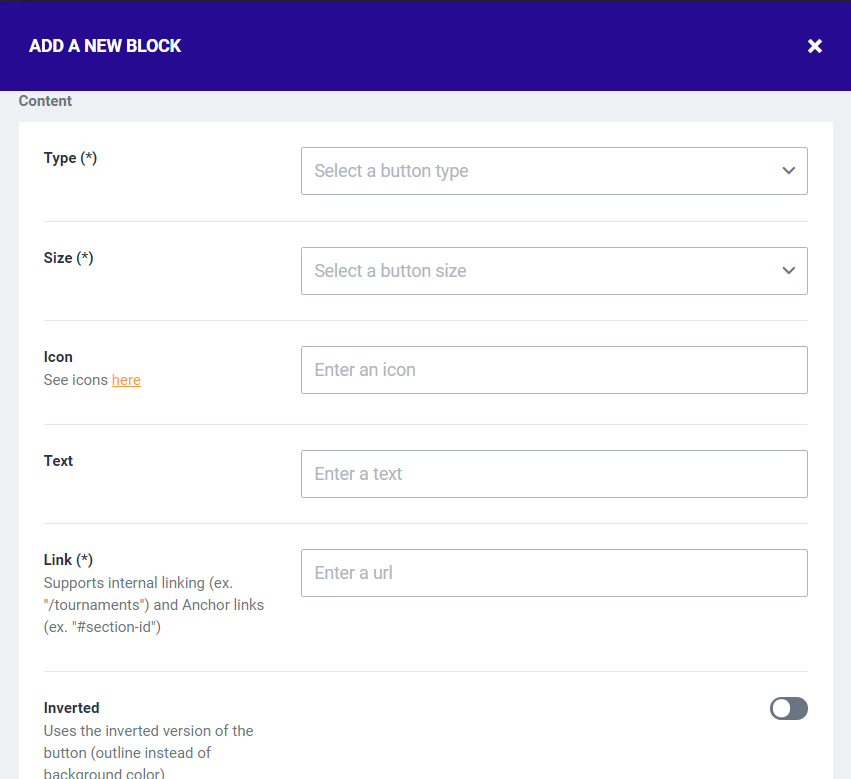Click the 'ADD A NEW BLOCK' header title
Image resolution: width=851 pixels, height=779 pixels.
(105, 46)
